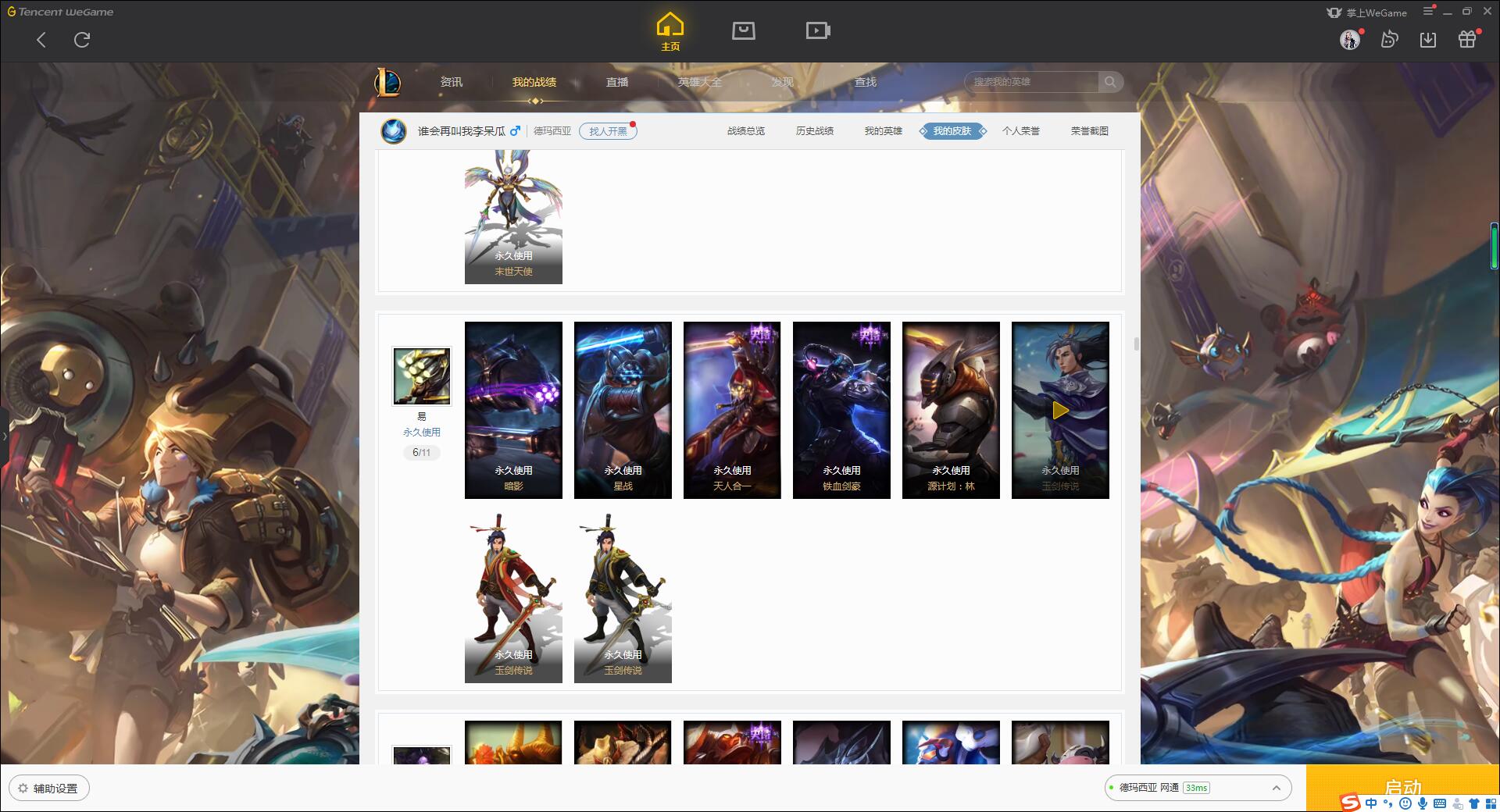Click the smiley emoji icon in IME bar
The width and height of the screenshot is (1500, 812).
[1405, 803]
